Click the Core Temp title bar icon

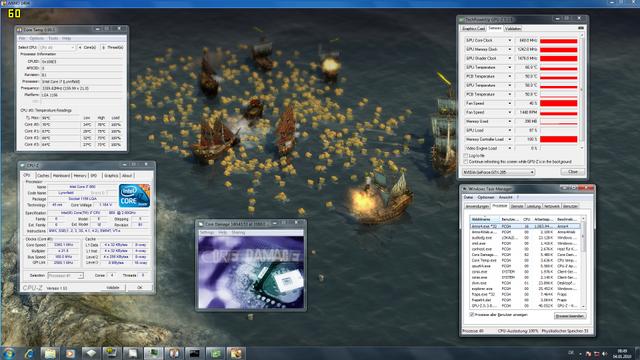point(19,30)
